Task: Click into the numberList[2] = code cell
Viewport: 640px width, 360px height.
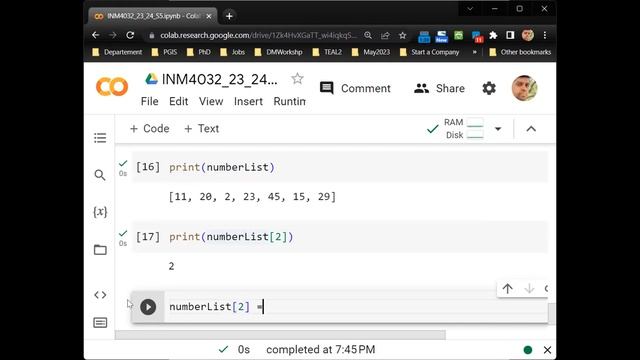Action: point(355,307)
